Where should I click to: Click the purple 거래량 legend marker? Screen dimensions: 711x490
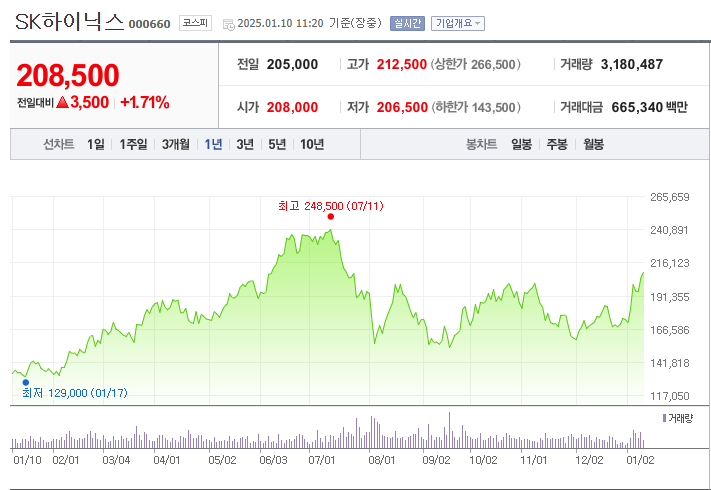point(664,418)
